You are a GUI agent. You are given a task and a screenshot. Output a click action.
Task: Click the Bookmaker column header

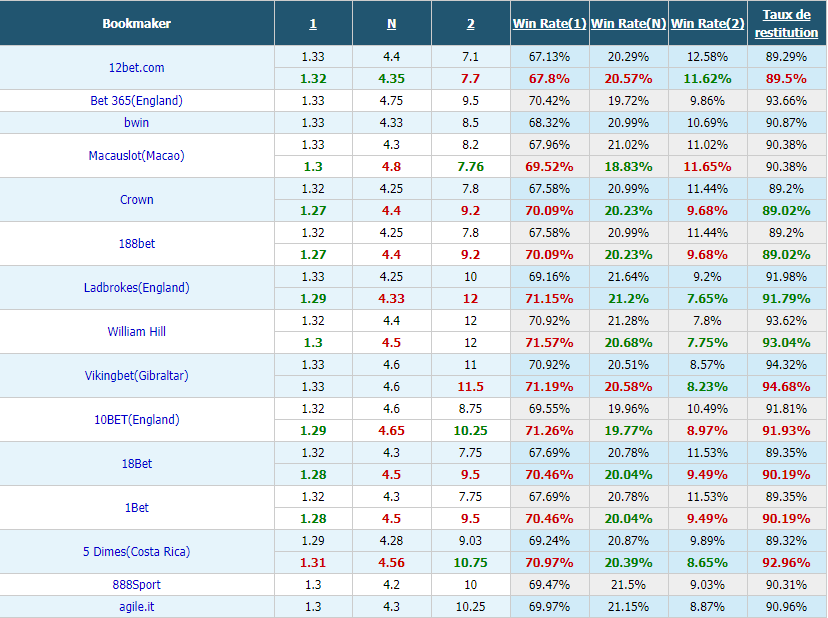coord(137,24)
